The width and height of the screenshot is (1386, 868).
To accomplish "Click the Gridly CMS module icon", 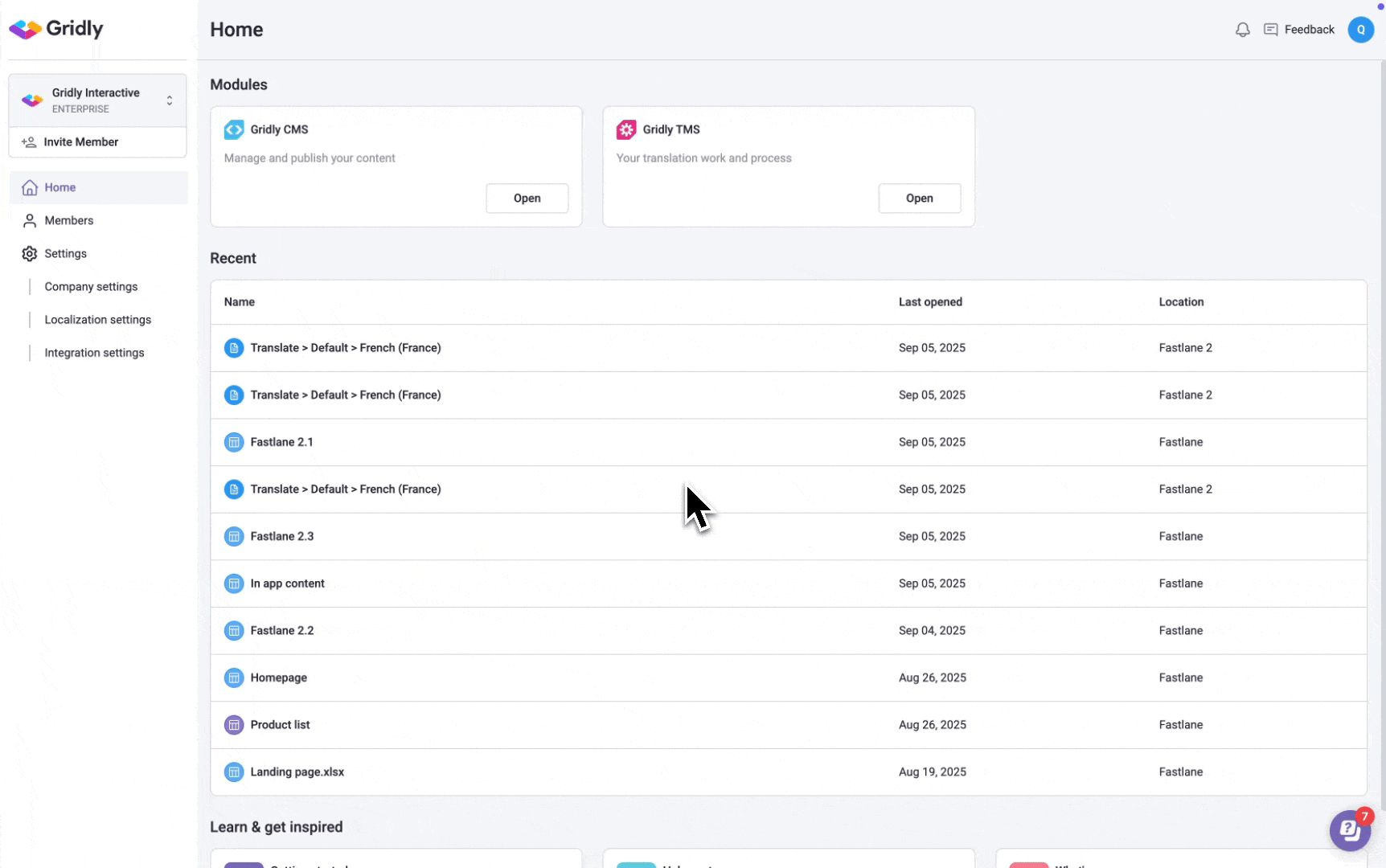I will point(234,129).
